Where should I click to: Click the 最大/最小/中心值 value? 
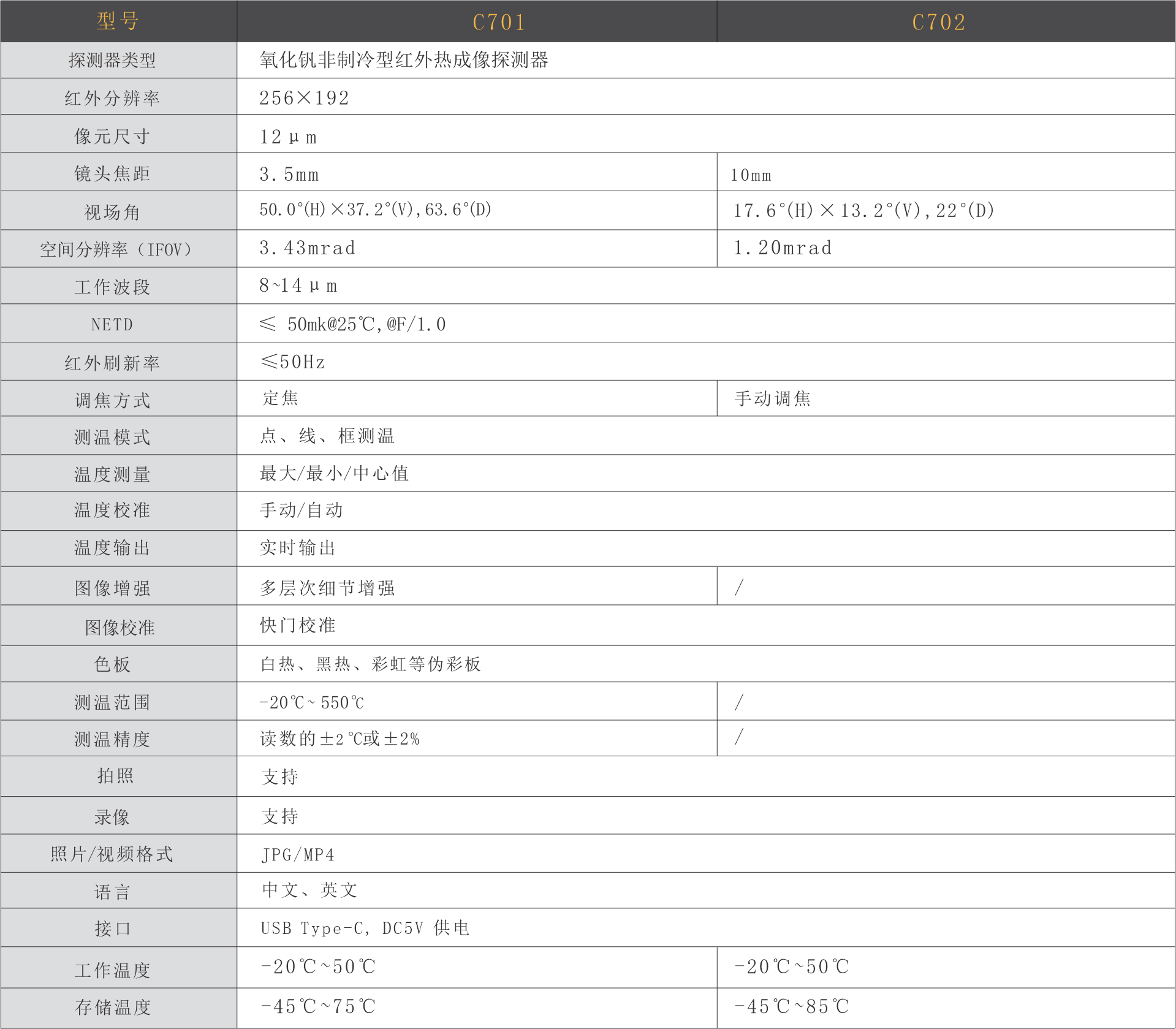pos(334,473)
